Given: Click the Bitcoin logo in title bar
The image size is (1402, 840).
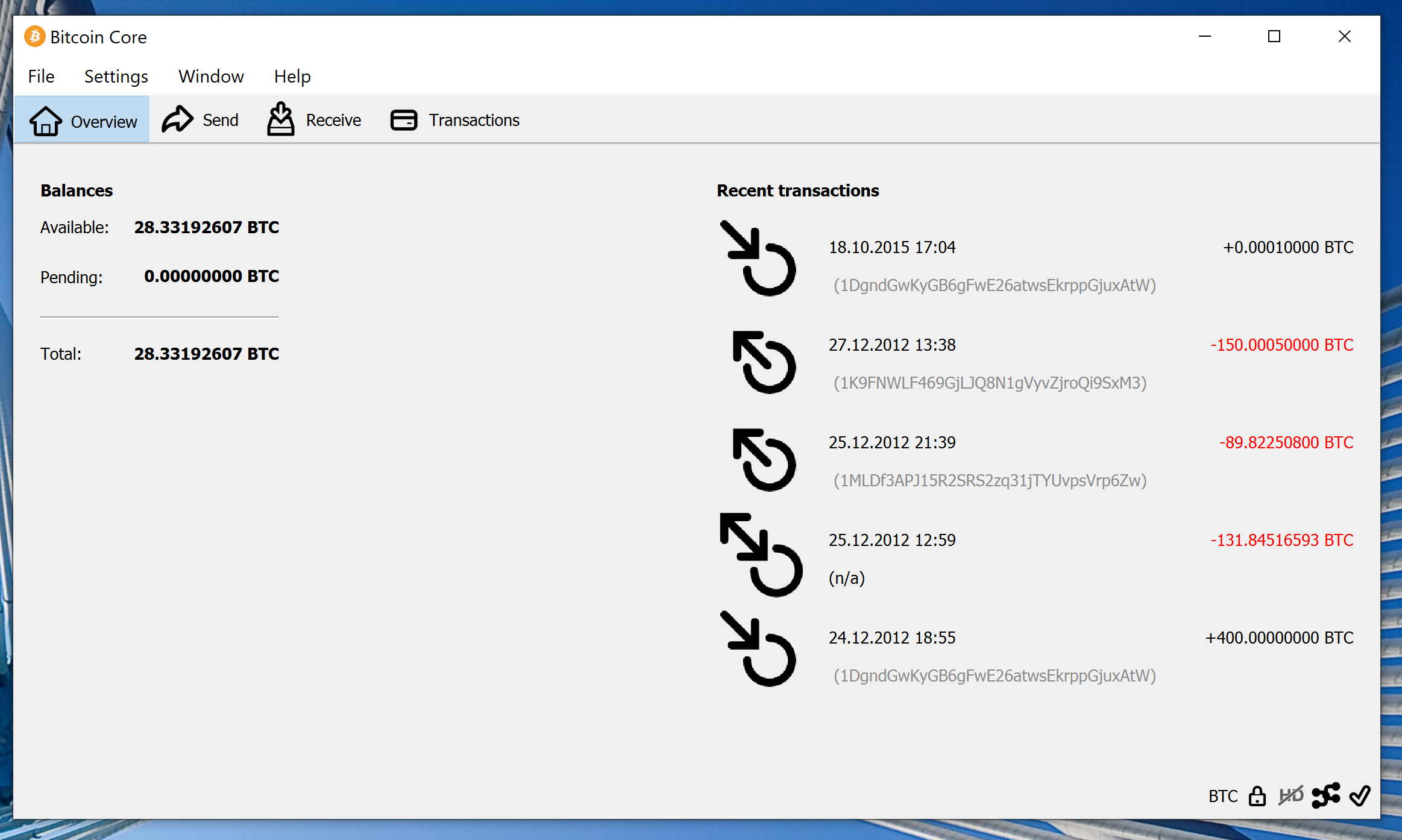Looking at the screenshot, I should tap(35, 37).
